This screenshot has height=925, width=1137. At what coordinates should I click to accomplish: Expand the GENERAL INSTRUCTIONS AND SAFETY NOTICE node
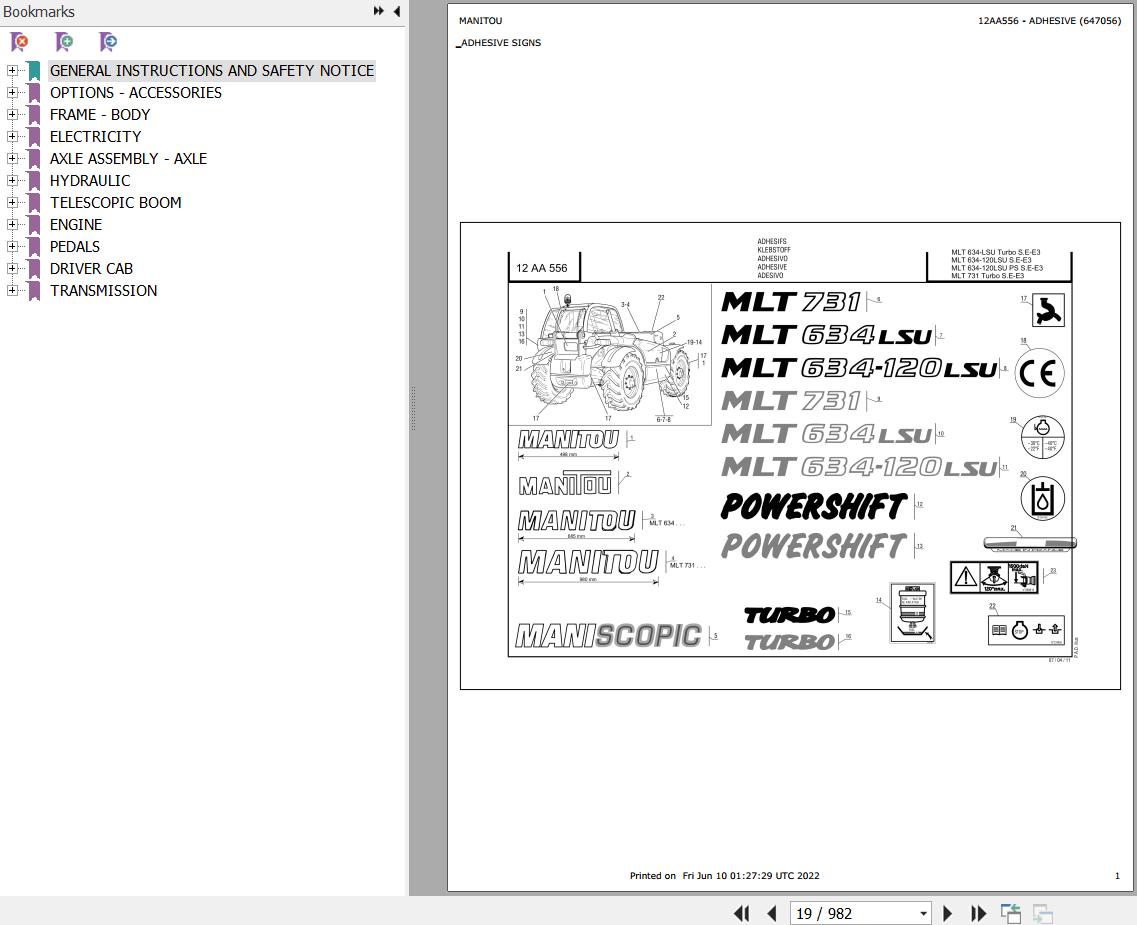[x=12, y=71]
